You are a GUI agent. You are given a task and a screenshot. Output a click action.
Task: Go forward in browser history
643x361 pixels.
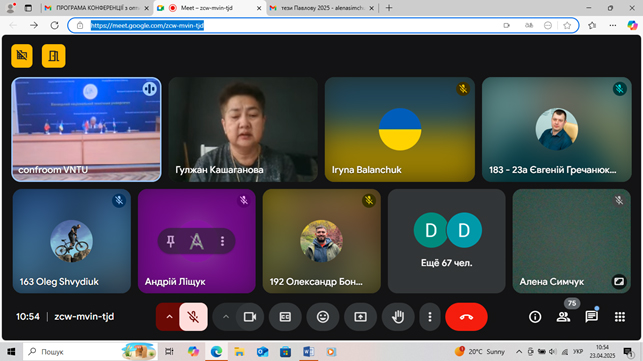[x=34, y=25]
